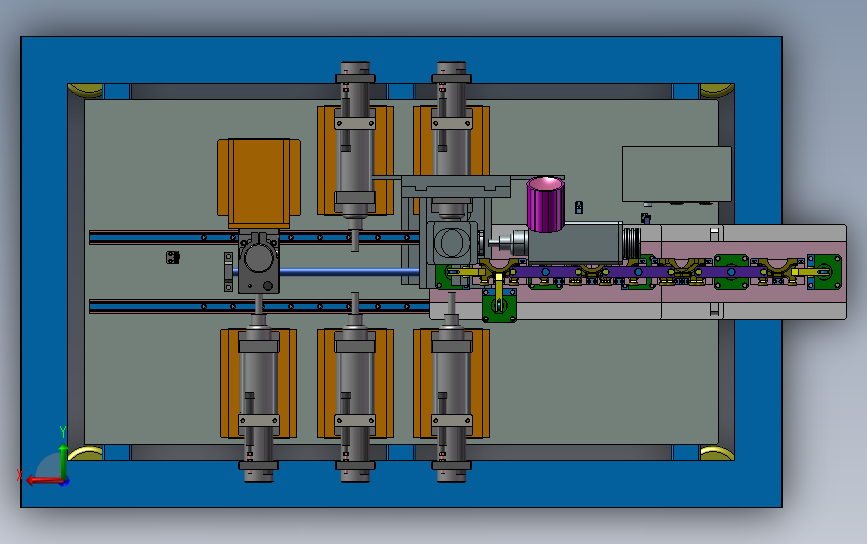Select the yellow corner pad at the frame's top-left
Screen dimensions: 867x544
click(x=86, y=89)
